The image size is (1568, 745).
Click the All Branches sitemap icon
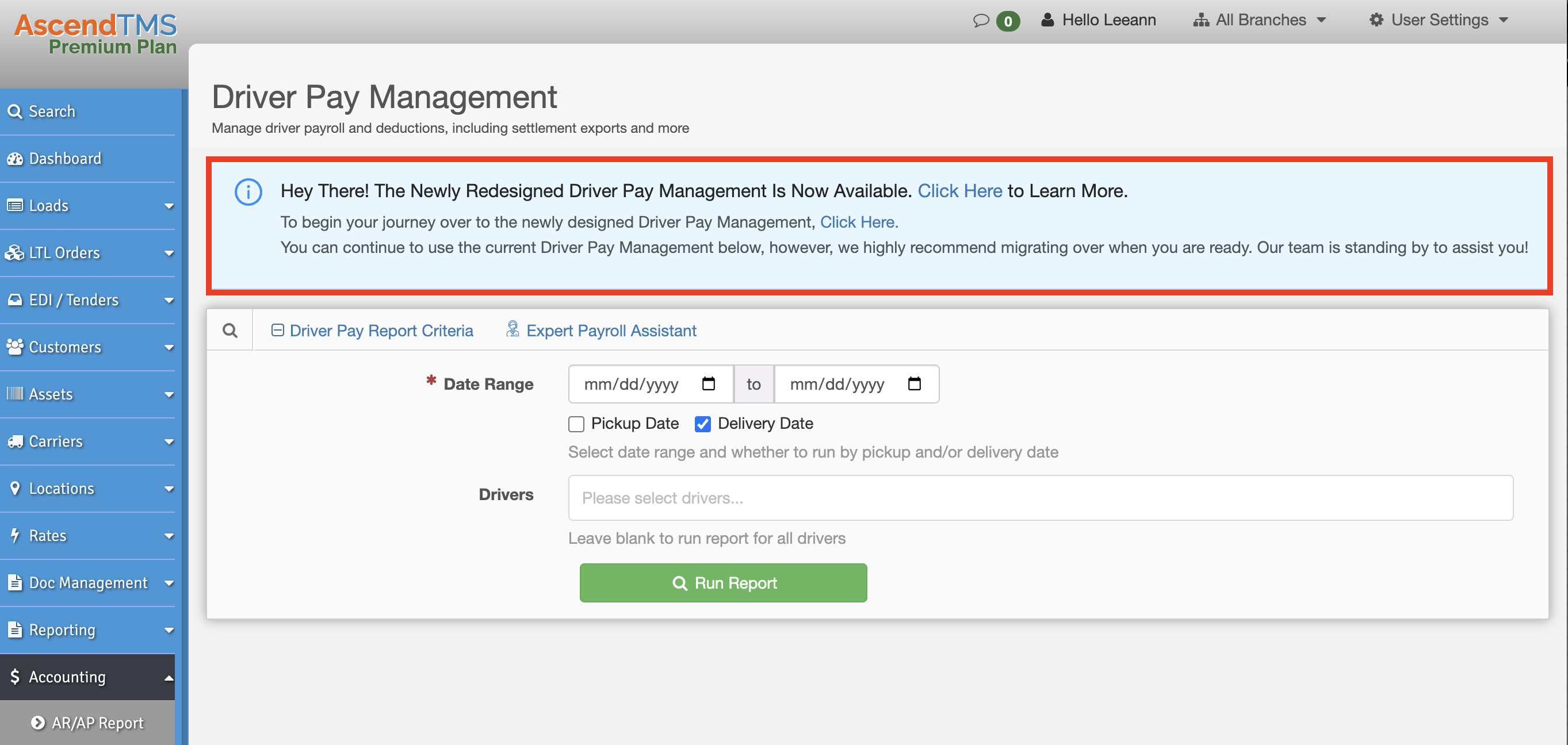click(x=1200, y=20)
